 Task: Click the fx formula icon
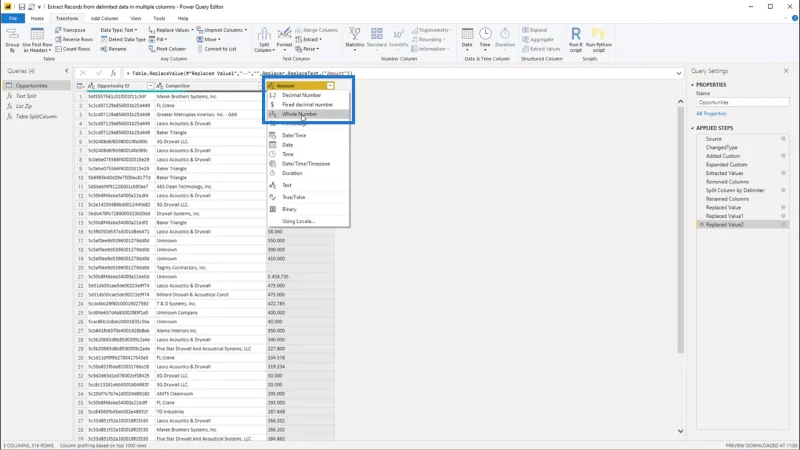tap(113, 73)
